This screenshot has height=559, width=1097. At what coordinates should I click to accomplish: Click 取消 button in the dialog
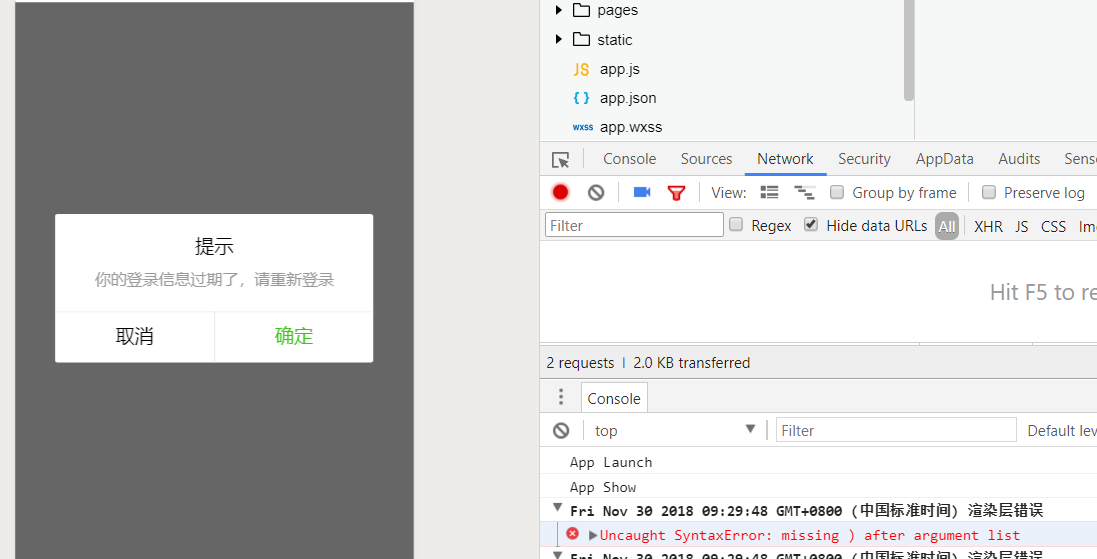click(x=135, y=337)
